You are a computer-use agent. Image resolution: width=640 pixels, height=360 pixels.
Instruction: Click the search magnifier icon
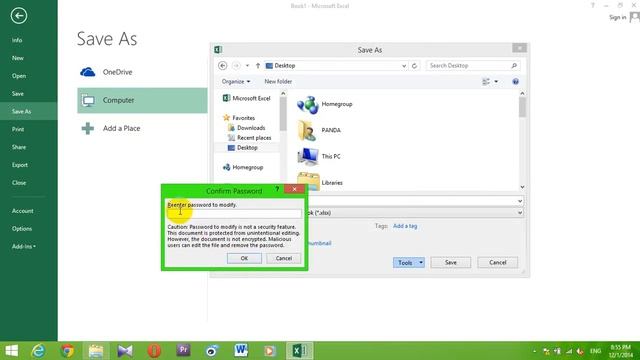tap(514, 66)
